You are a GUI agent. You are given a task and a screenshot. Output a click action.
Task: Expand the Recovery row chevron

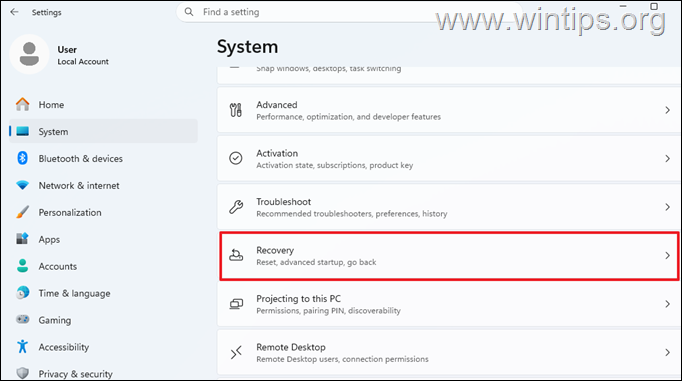[667, 256]
